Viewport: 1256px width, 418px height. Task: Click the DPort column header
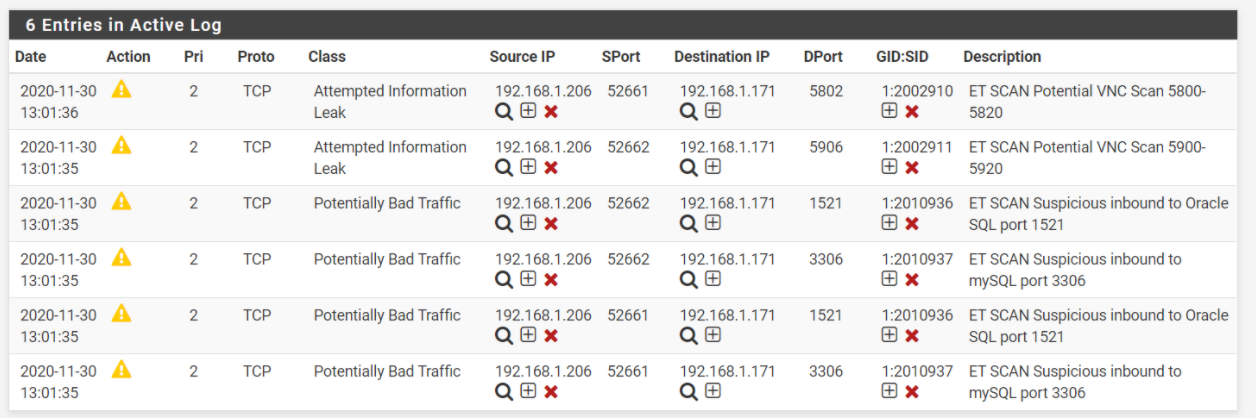pos(823,57)
